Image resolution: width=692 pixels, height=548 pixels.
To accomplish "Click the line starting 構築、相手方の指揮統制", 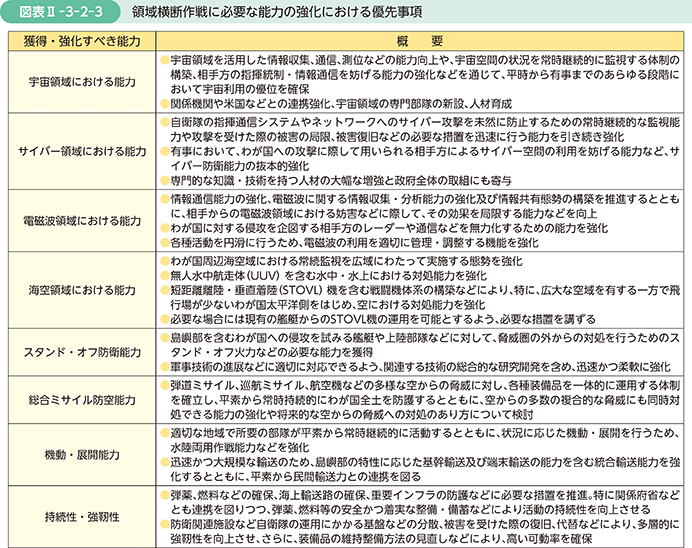I will coord(425,75).
